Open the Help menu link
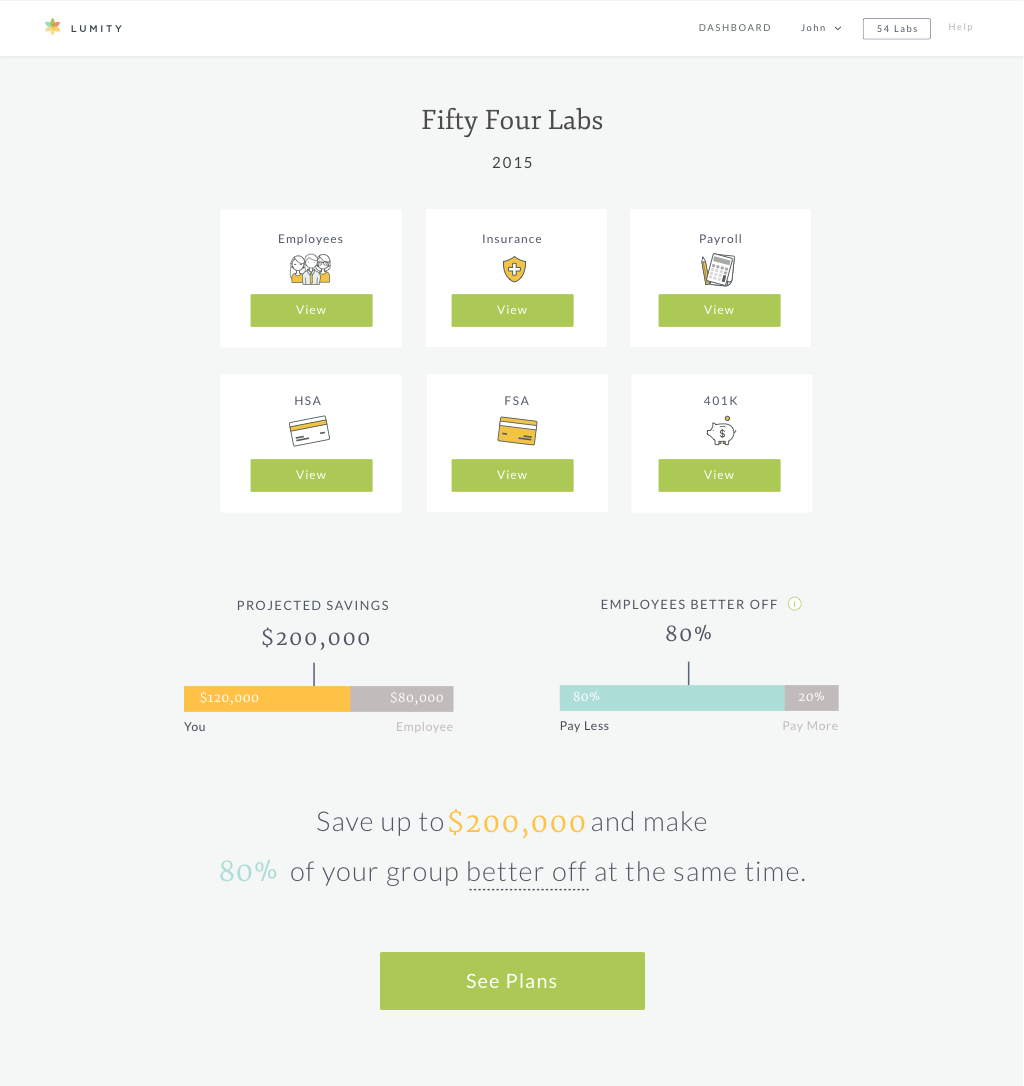 point(960,27)
